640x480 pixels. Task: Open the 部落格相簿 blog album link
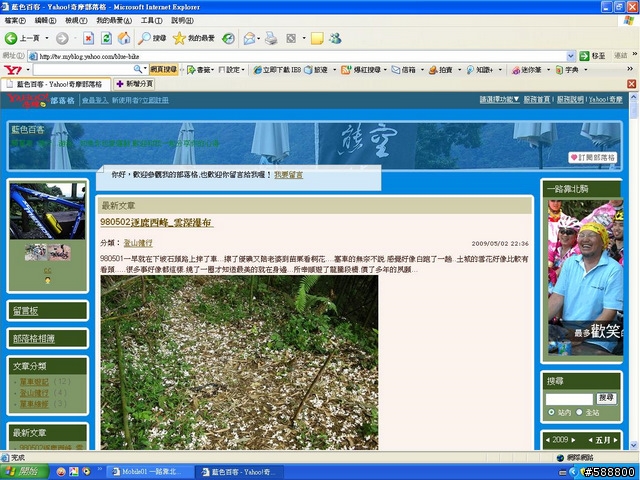click(x=33, y=338)
